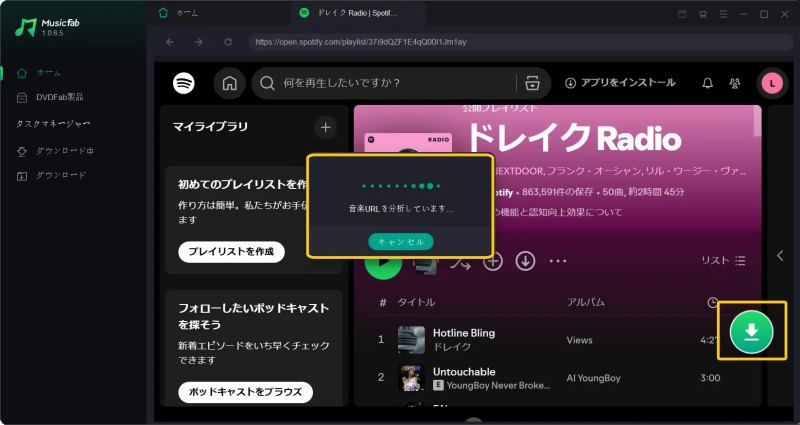800x425 pixels.
Task: Click the ドレイク Radio playlist title
Action: 573,138
